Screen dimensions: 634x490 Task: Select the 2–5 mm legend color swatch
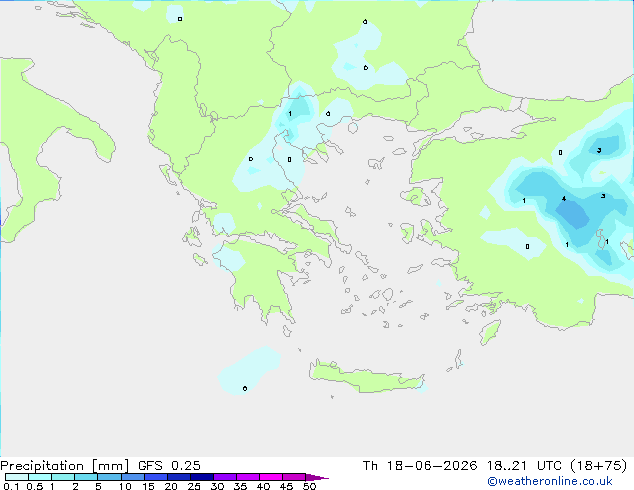pos(86,477)
